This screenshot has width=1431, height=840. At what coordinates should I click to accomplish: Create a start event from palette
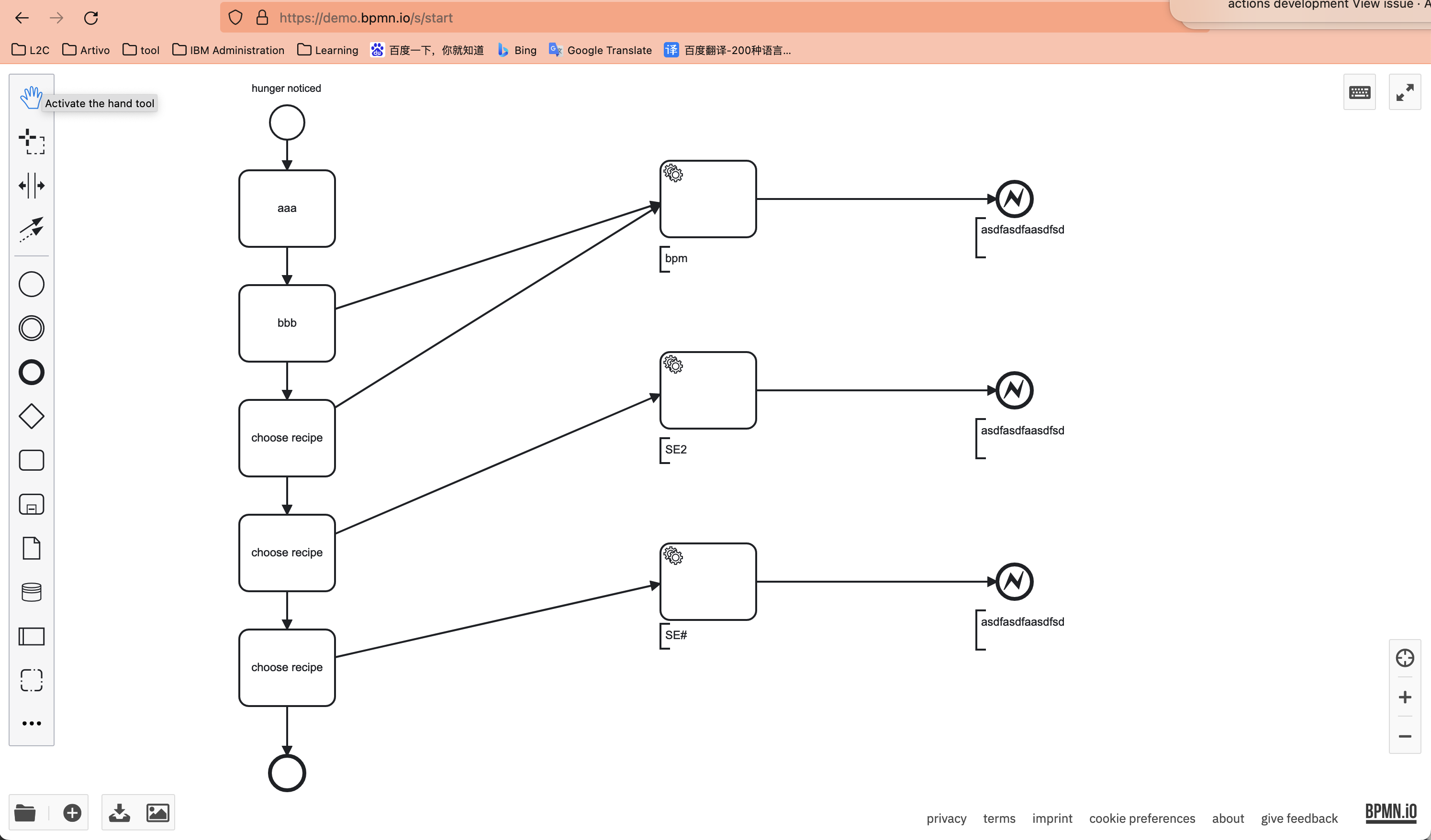(31, 284)
